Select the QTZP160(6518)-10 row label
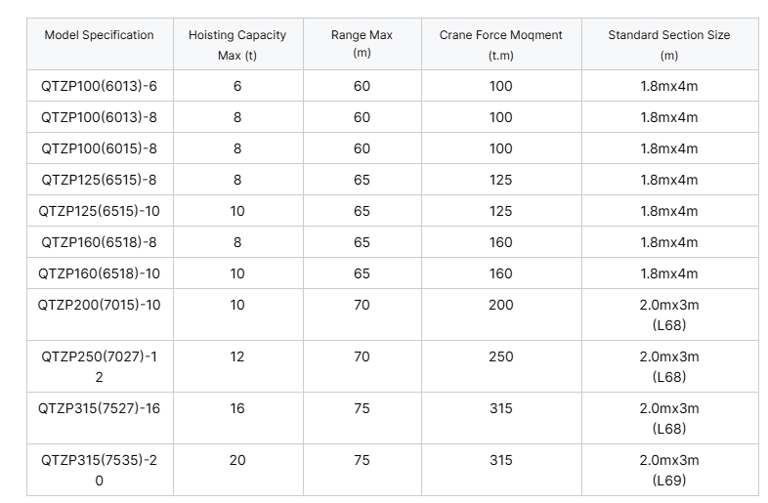The height and width of the screenshot is (503, 768). pyautogui.click(x=99, y=273)
